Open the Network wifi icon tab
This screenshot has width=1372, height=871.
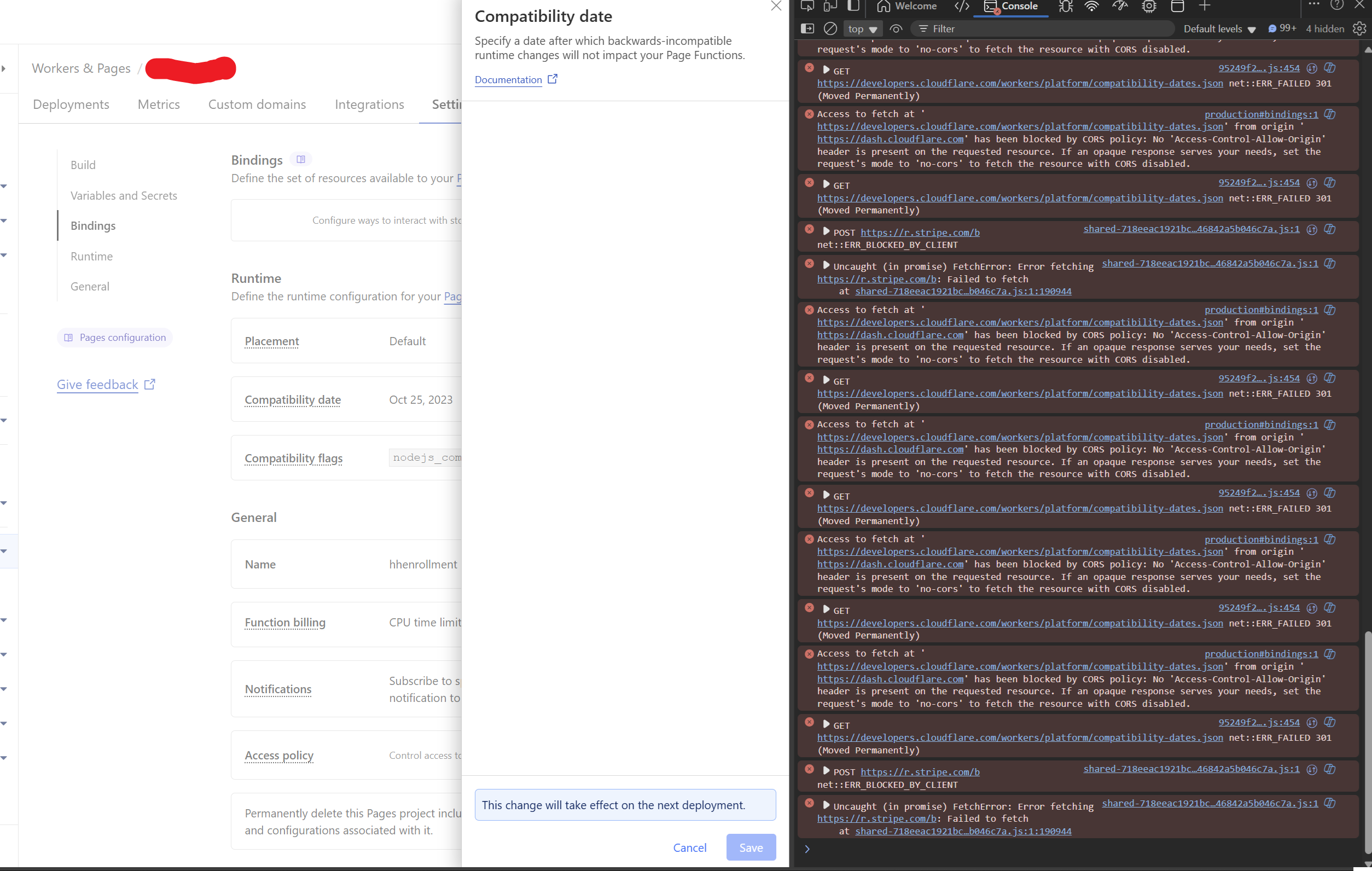1091,6
